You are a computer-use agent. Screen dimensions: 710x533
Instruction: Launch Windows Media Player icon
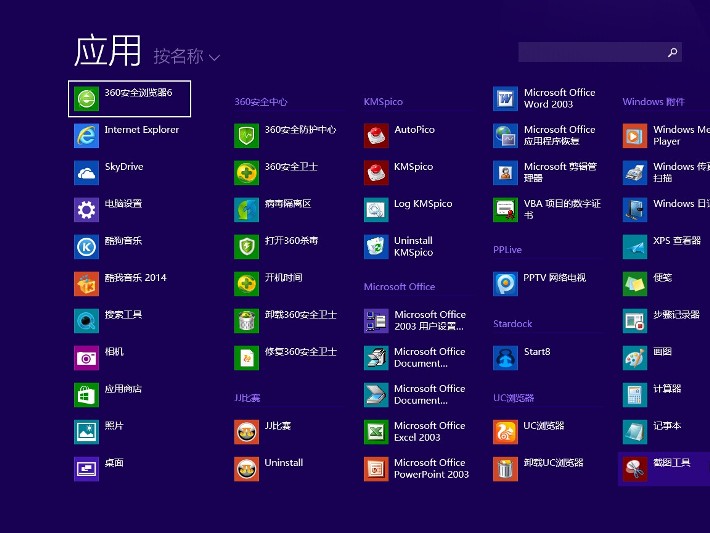[x=635, y=135]
